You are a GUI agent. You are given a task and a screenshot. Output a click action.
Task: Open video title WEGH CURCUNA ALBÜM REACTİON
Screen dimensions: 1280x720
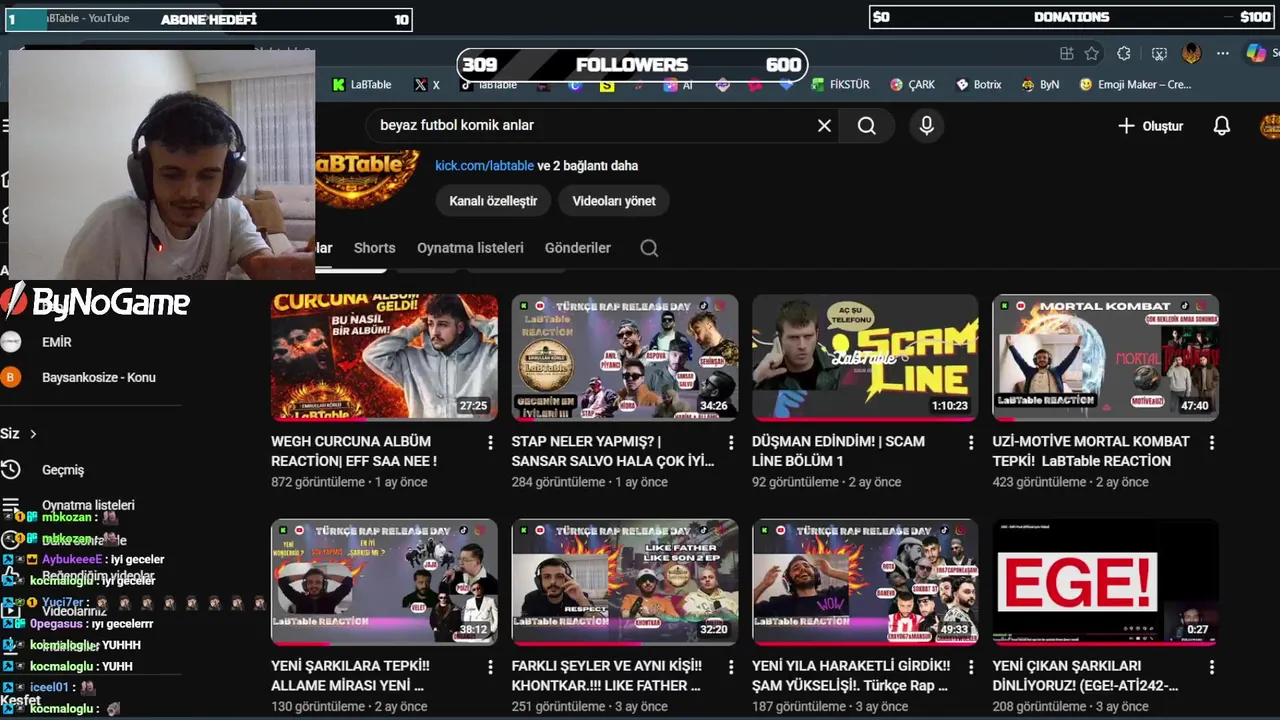click(x=354, y=451)
